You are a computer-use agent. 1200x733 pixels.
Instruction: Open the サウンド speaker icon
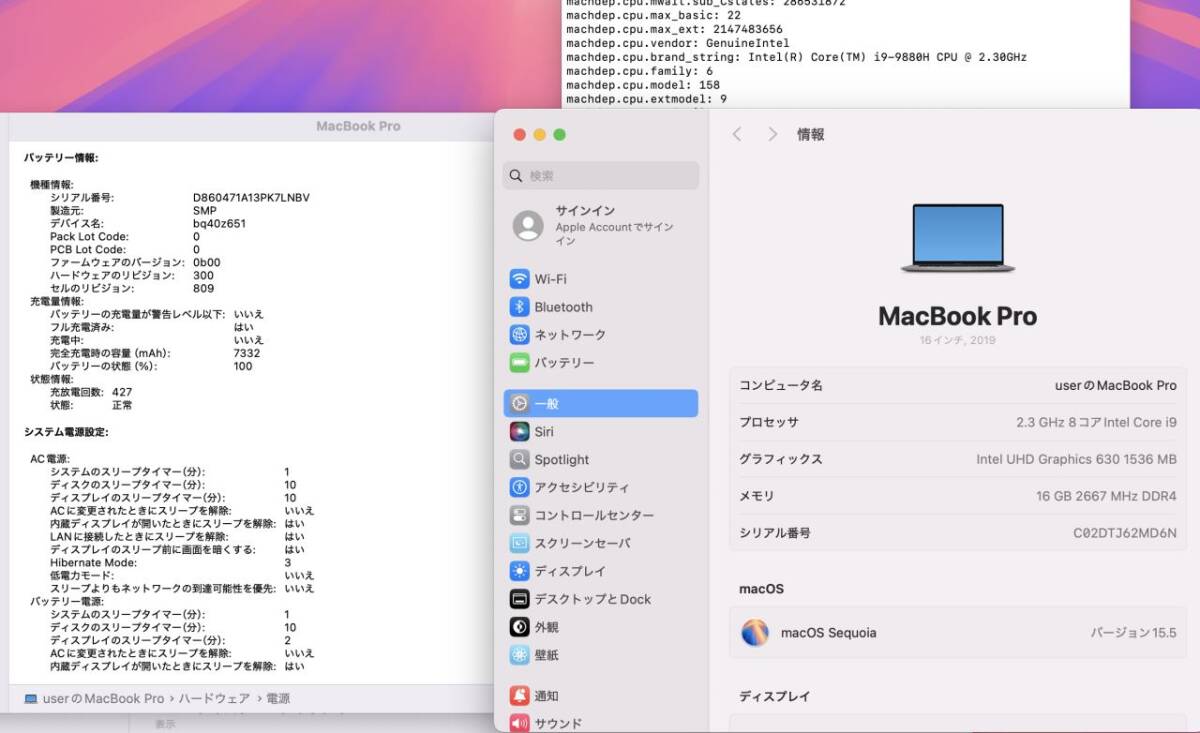[x=519, y=723]
